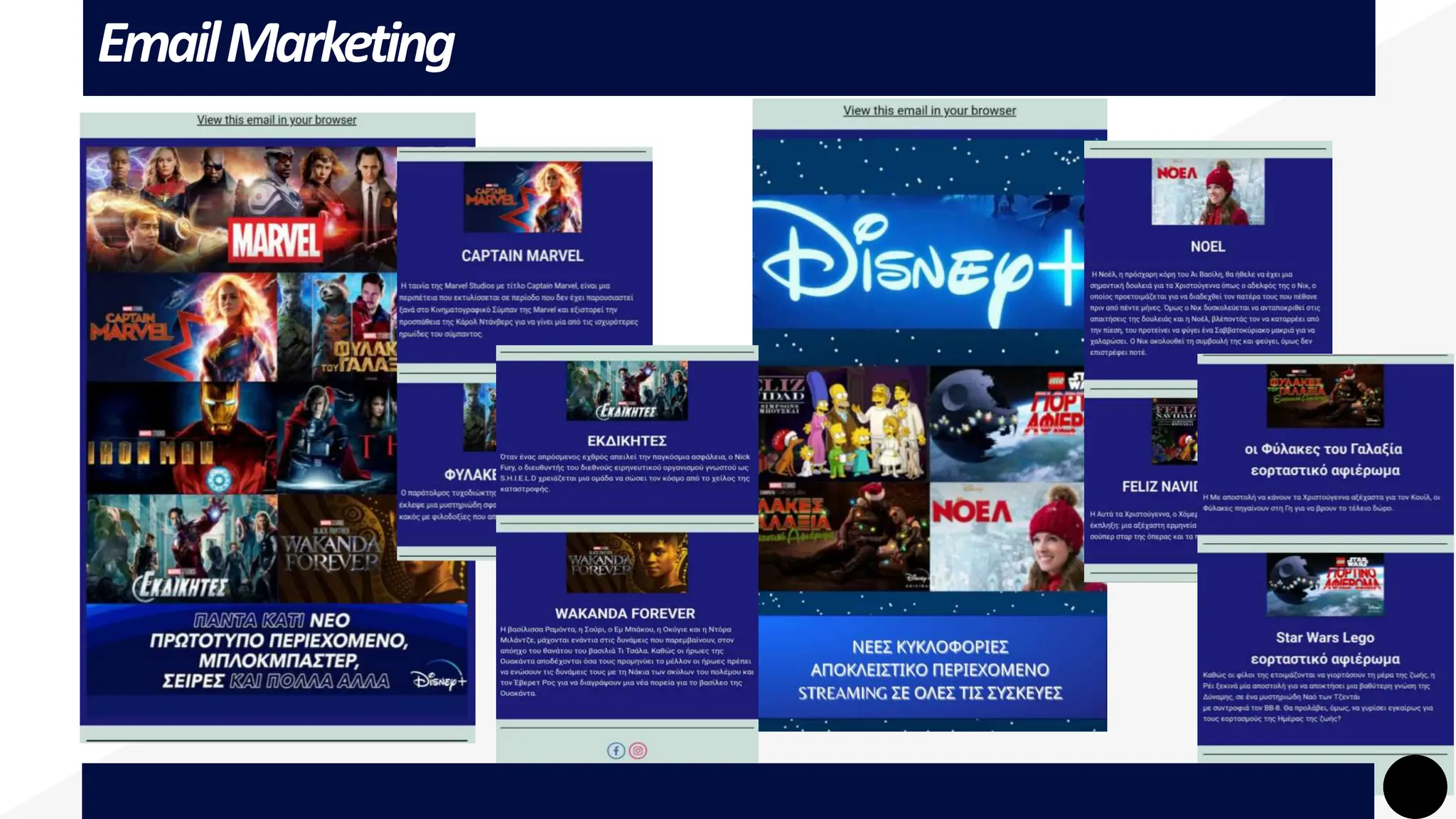
Task: Click the Captain Marvel thumbnail above its title
Action: 523,197
